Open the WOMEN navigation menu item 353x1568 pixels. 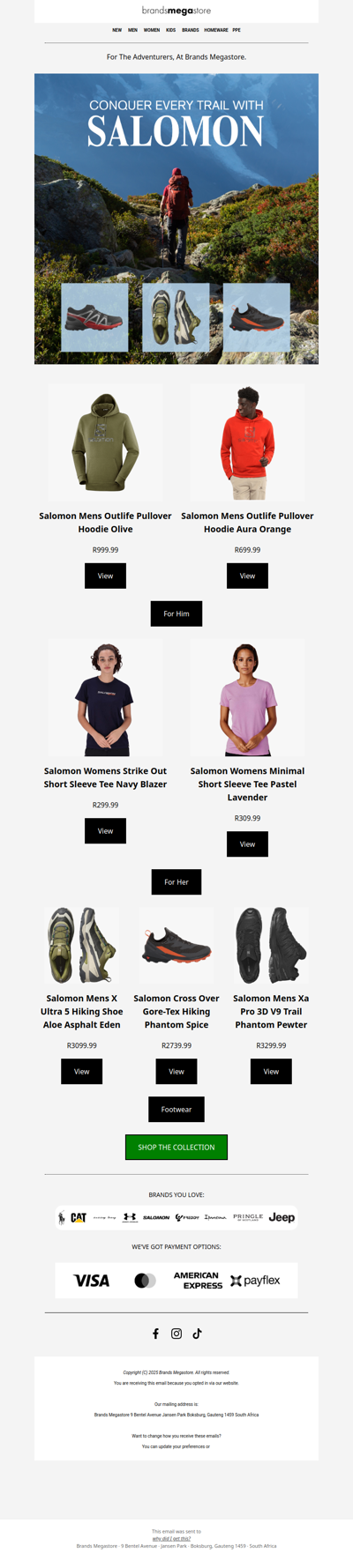152,30
